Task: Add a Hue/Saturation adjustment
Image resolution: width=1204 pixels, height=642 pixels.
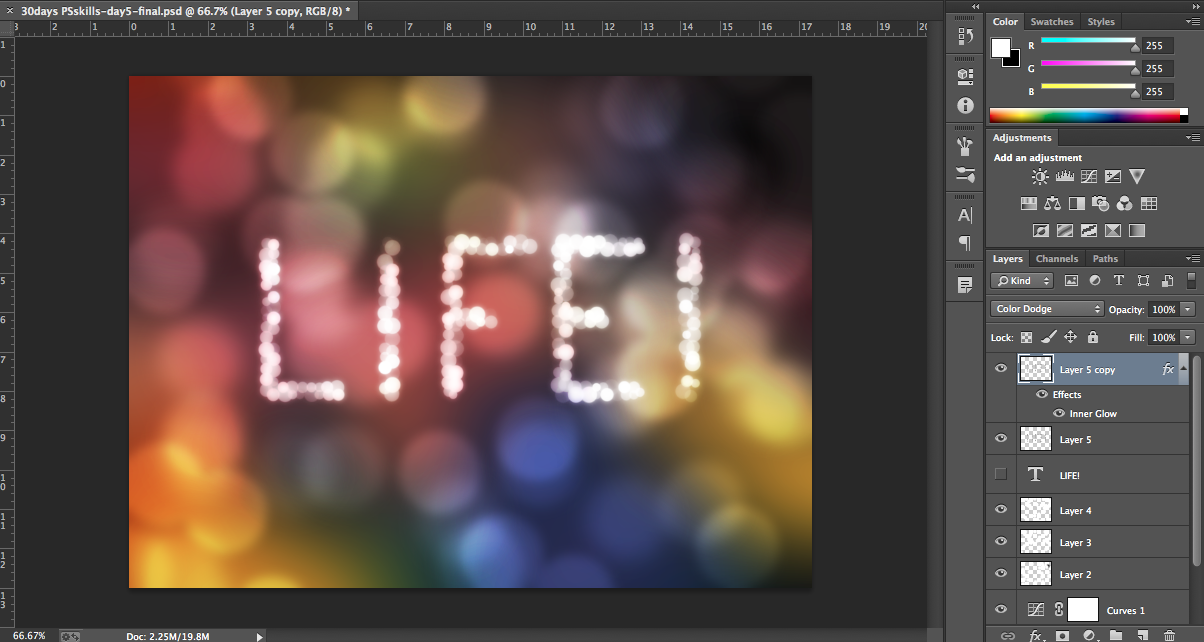Action: click(1028, 204)
